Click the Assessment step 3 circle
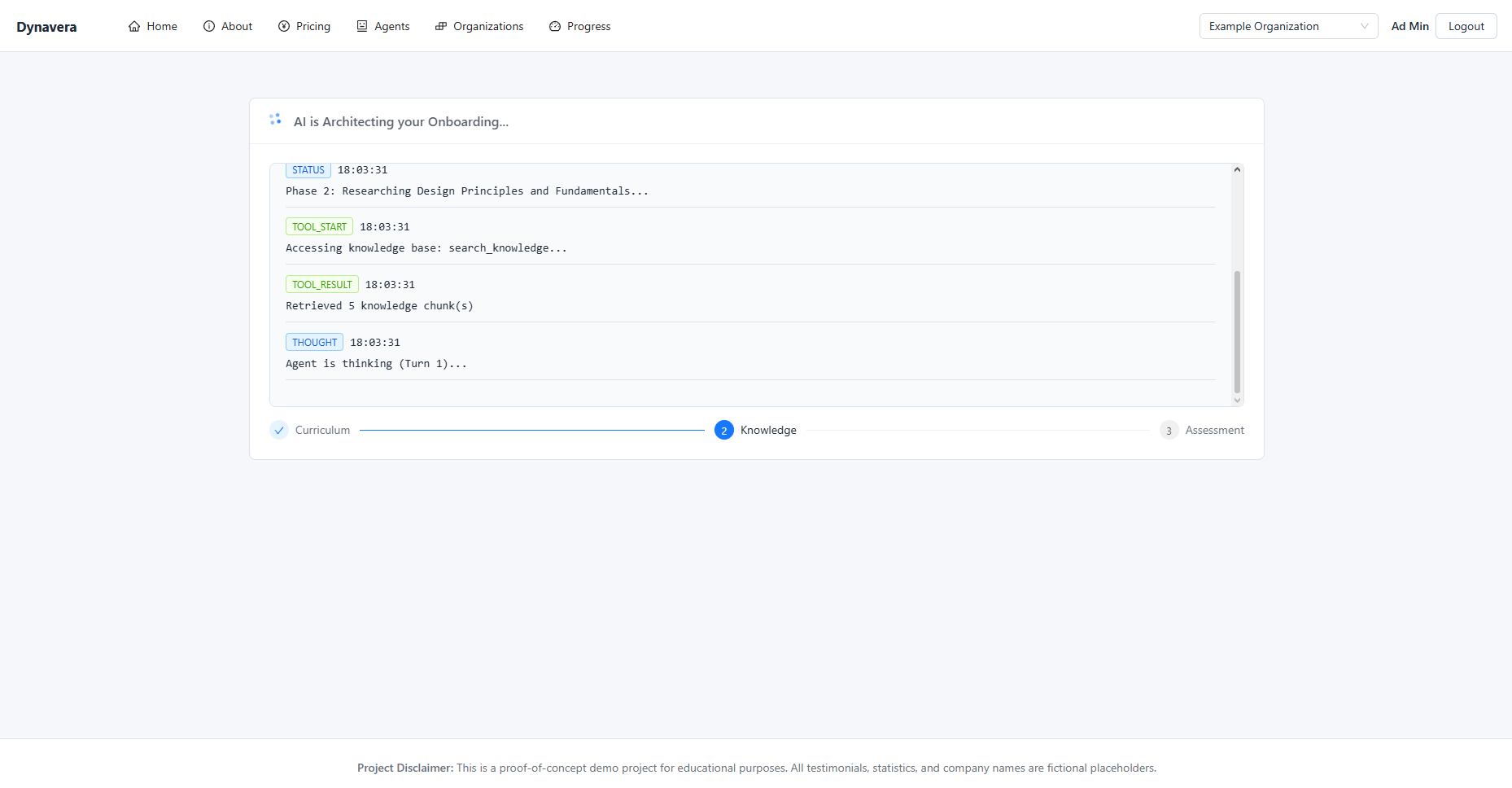 (x=1169, y=430)
